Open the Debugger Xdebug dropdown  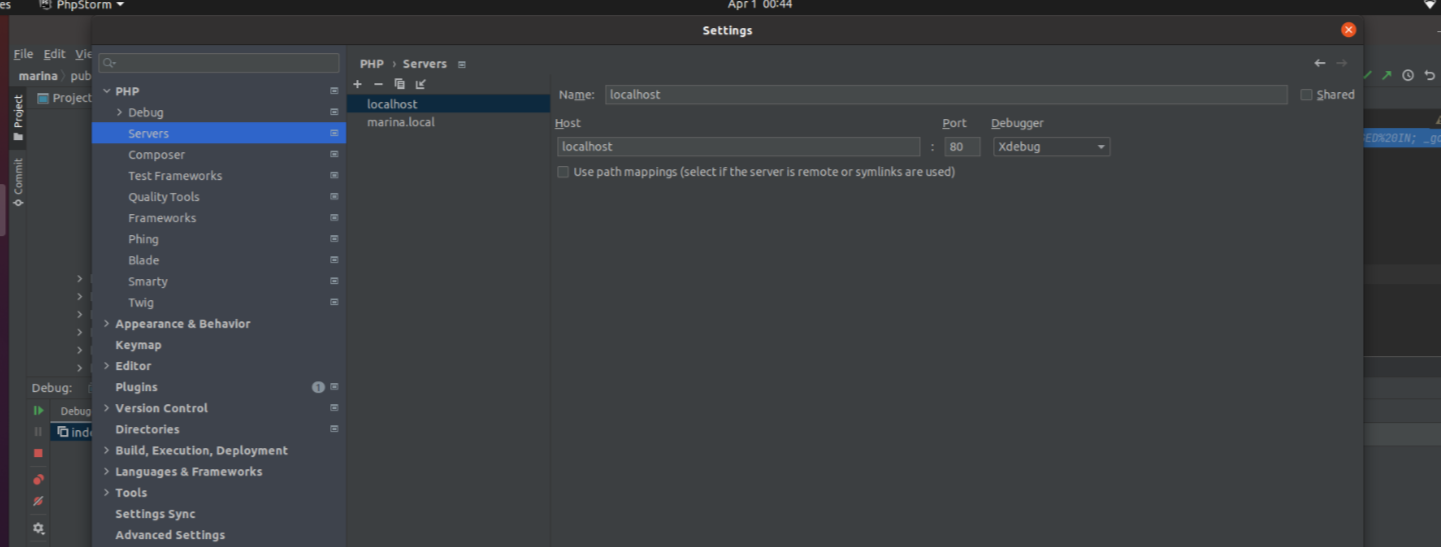click(1051, 146)
